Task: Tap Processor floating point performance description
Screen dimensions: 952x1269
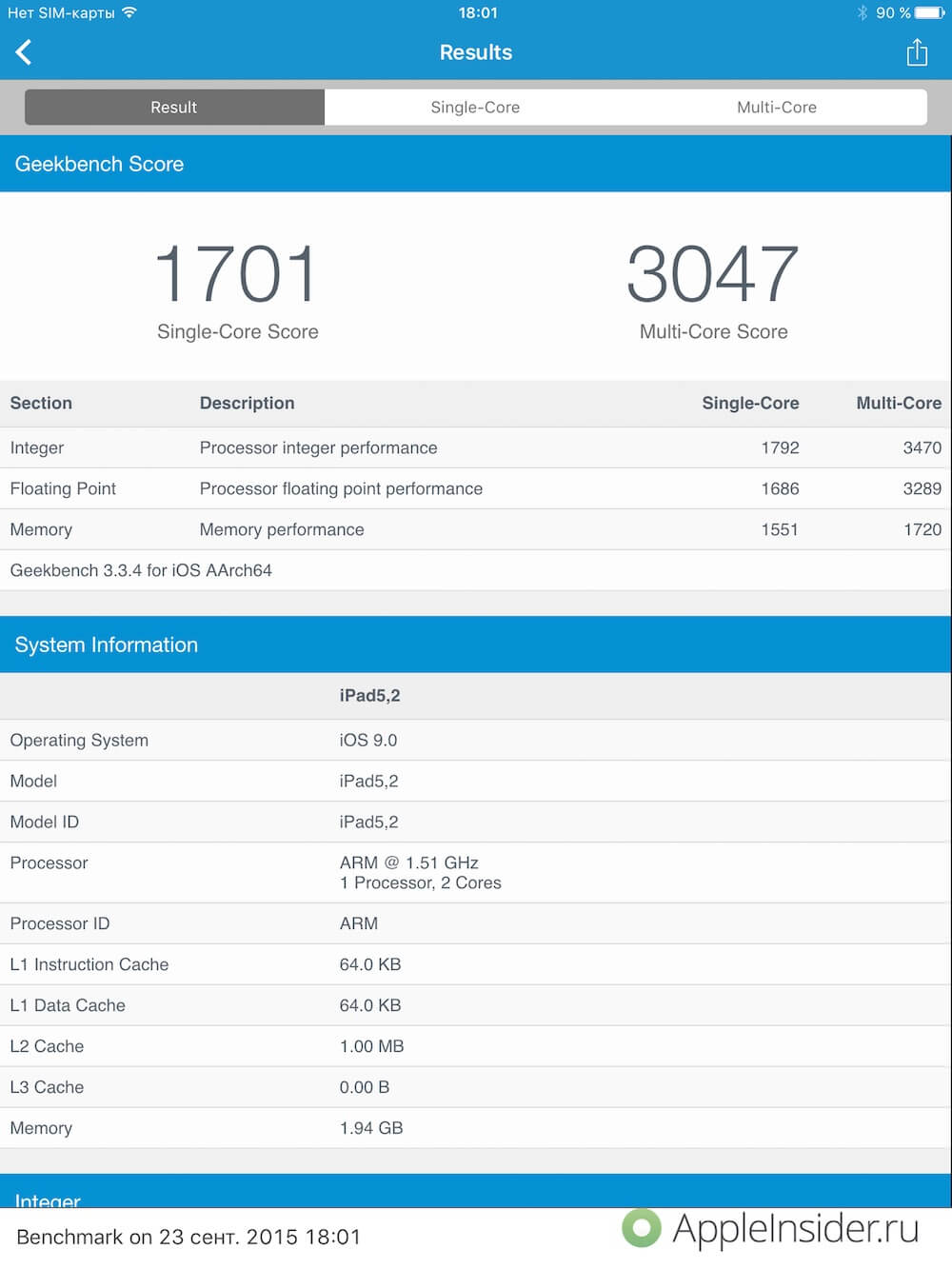Action: coord(341,488)
